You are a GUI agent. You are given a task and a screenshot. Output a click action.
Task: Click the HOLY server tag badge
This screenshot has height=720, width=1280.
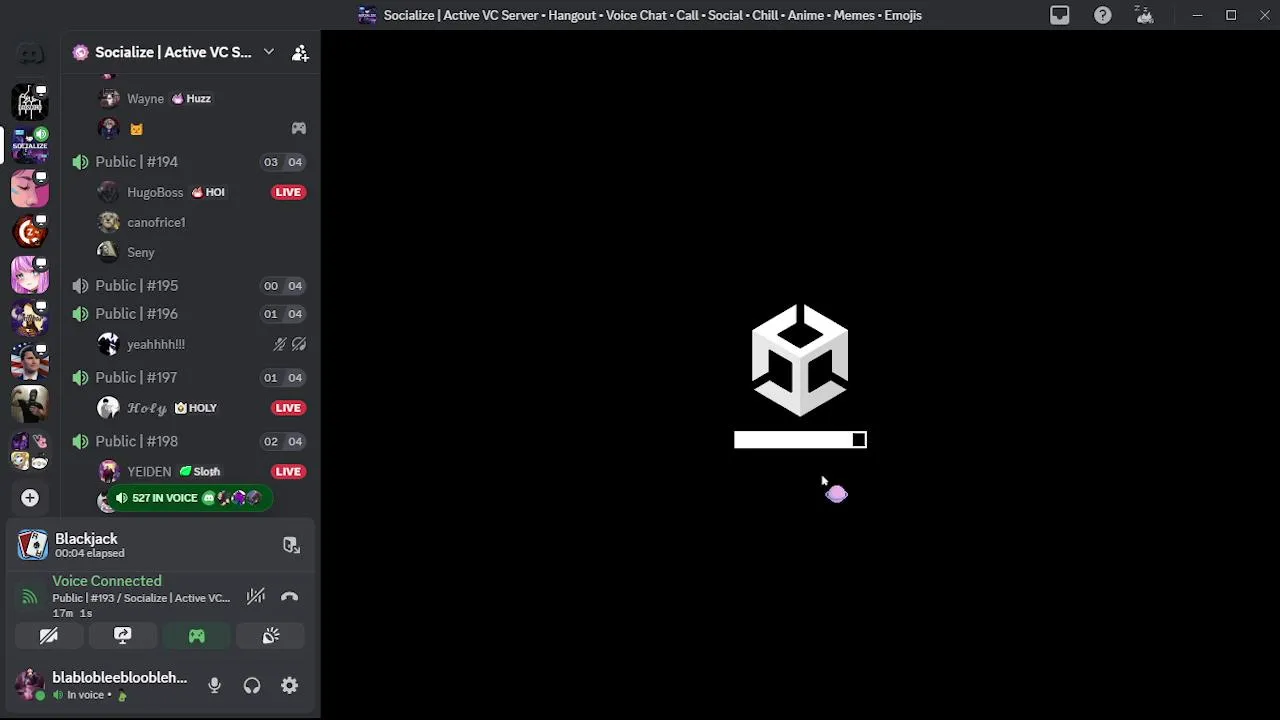[196, 408]
